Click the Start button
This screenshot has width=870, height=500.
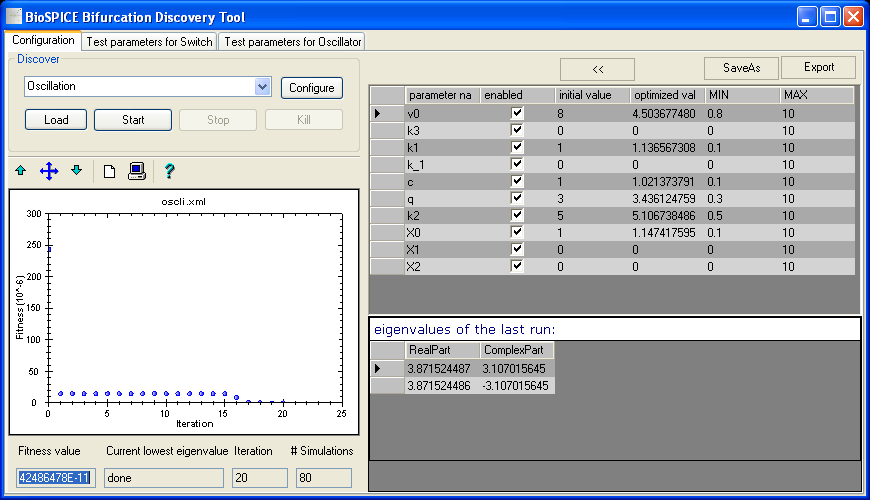pos(133,120)
